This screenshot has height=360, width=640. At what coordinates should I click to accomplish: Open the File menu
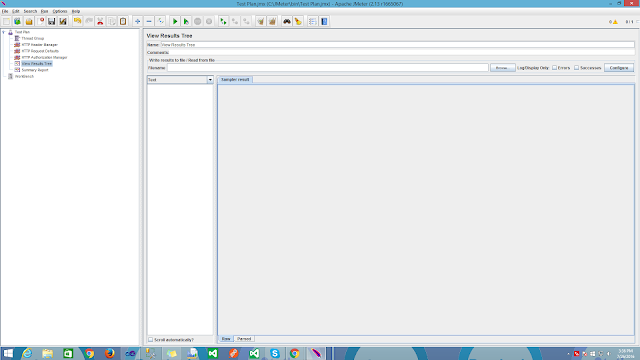(x=5, y=11)
